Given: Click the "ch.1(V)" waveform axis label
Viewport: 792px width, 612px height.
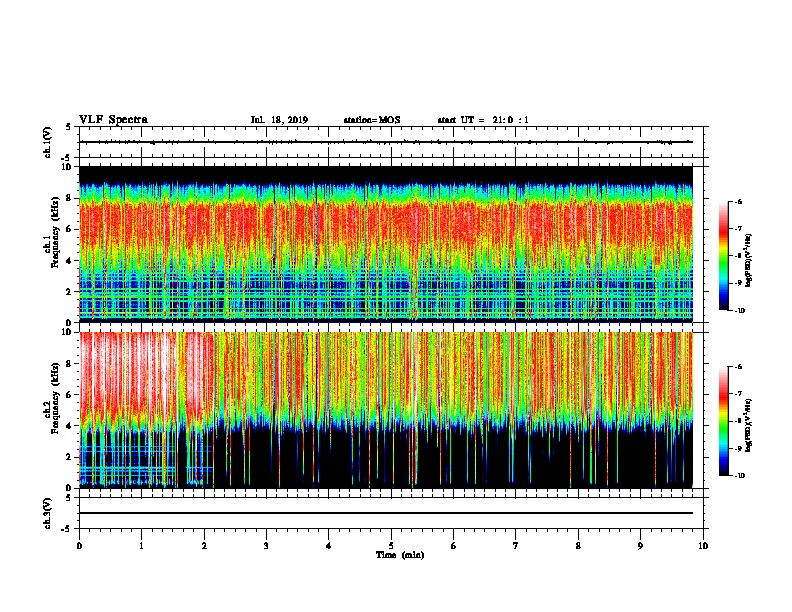Looking at the screenshot, I should (x=48, y=142).
